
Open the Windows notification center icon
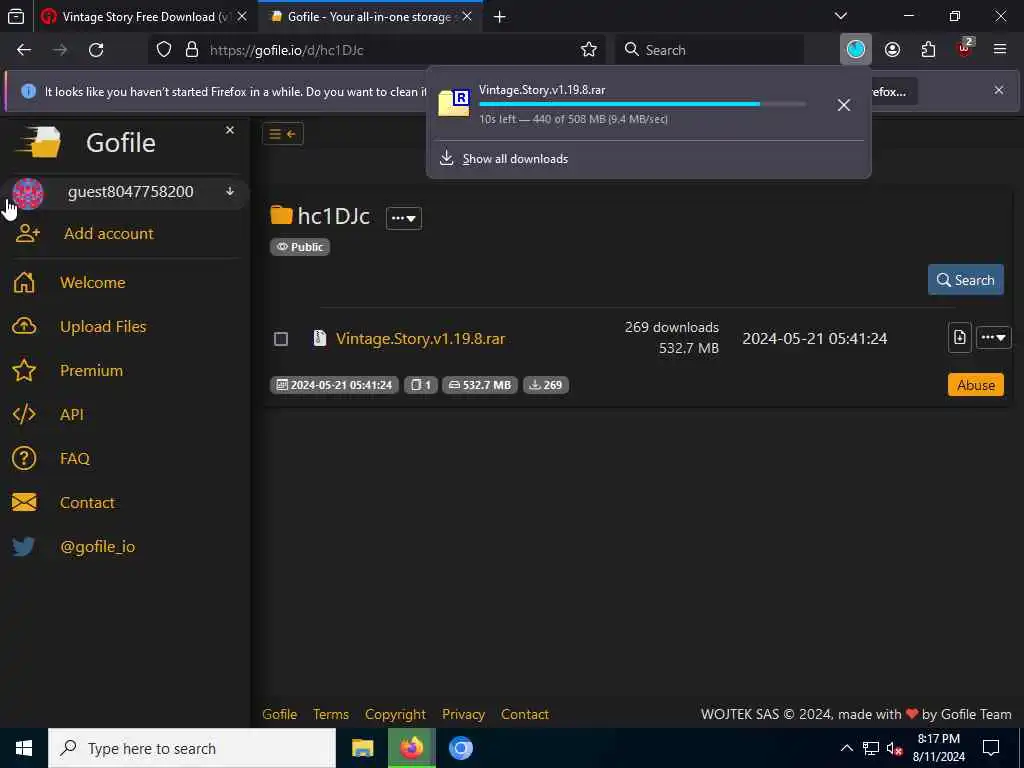(x=991, y=748)
